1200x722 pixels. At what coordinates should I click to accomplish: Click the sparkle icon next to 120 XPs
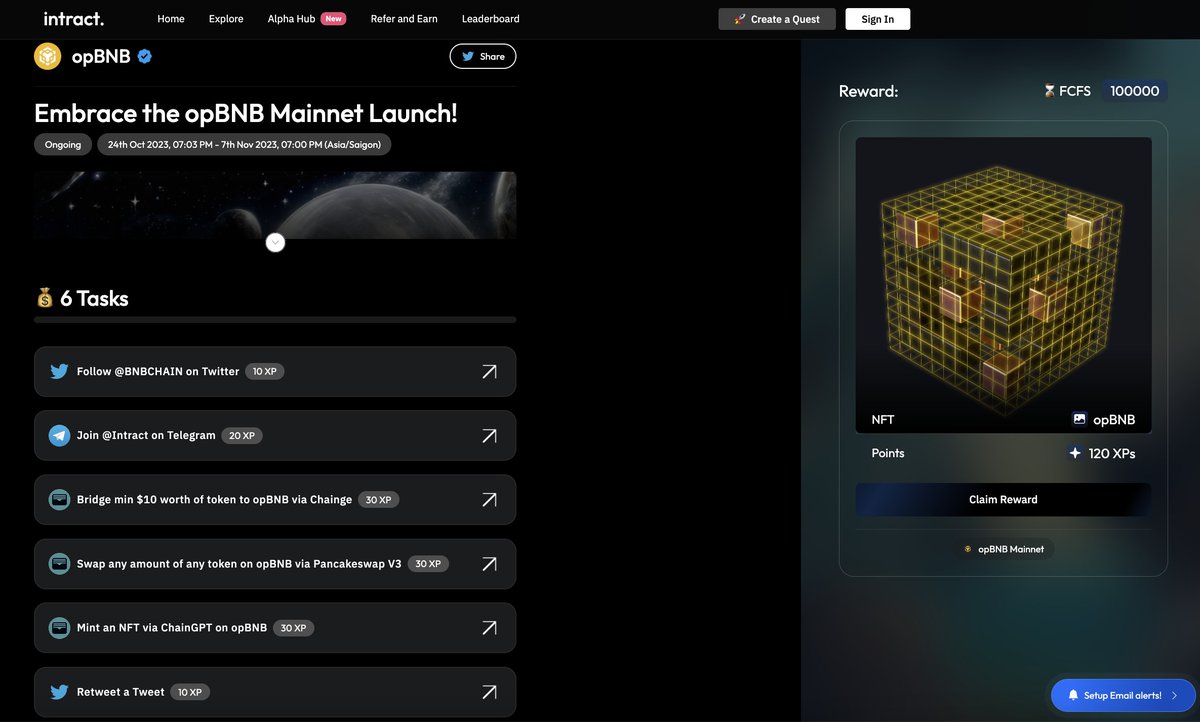(x=1075, y=453)
